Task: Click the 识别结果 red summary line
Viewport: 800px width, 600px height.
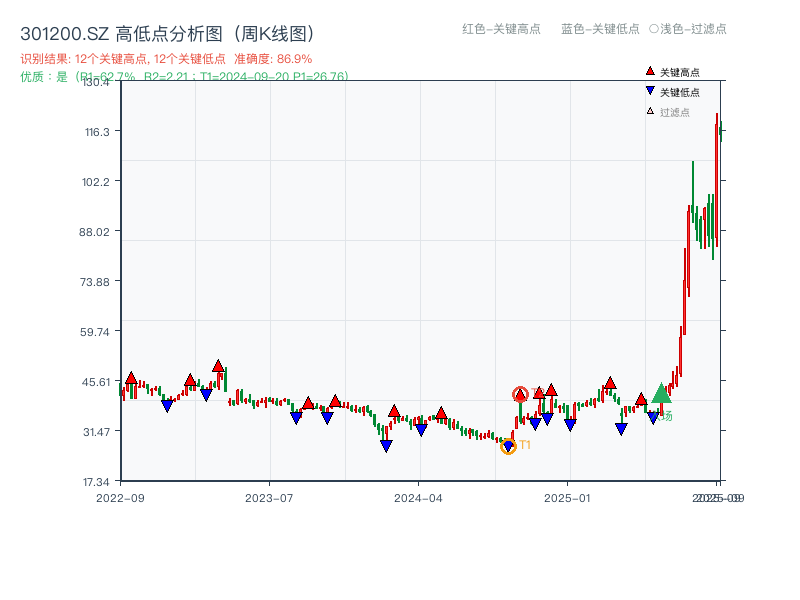Action: pyautogui.click(x=166, y=59)
